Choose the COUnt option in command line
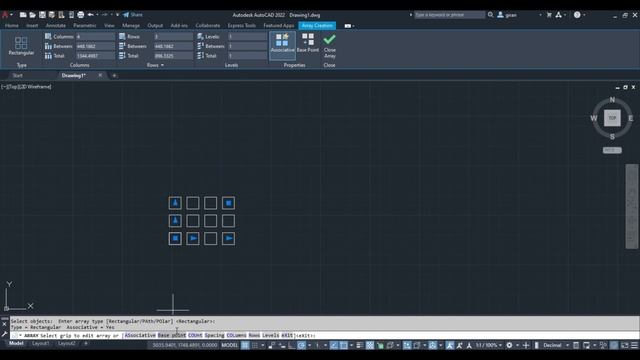The image size is (640, 360). point(195,336)
